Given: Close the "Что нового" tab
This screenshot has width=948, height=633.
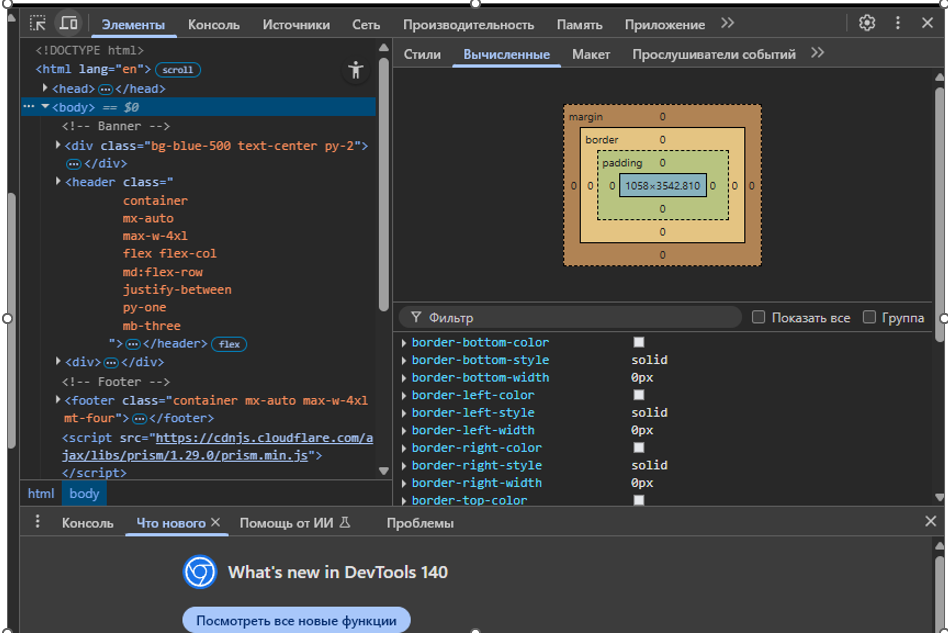Looking at the screenshot, I should 214,522.
